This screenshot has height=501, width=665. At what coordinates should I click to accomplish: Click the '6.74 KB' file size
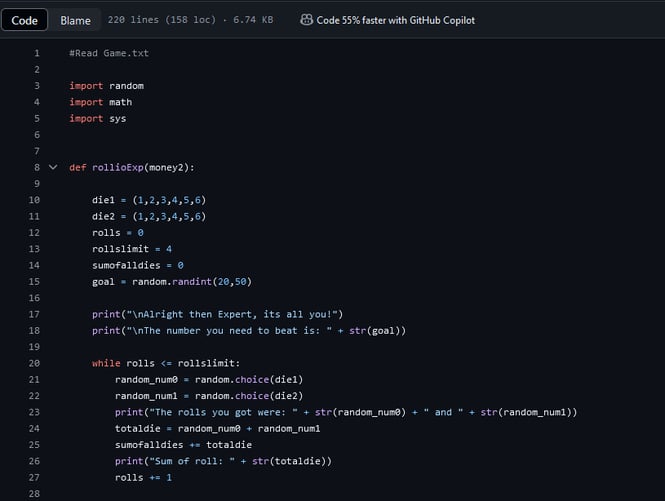click(x=253, y=20)
